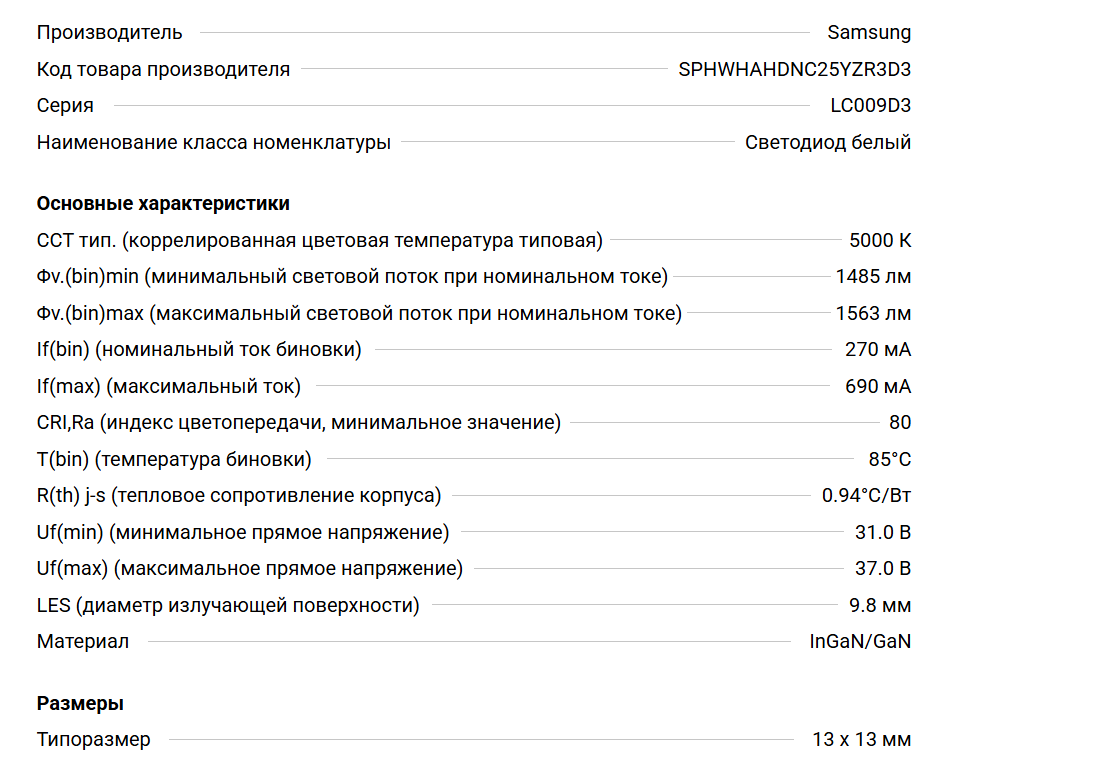Click the Размеры section heading

[80, 703]
